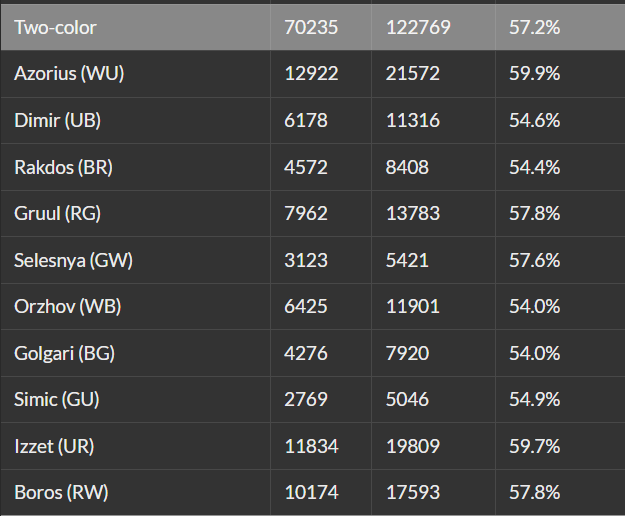Click the 5046 cell for Simic

click(408, 399)
